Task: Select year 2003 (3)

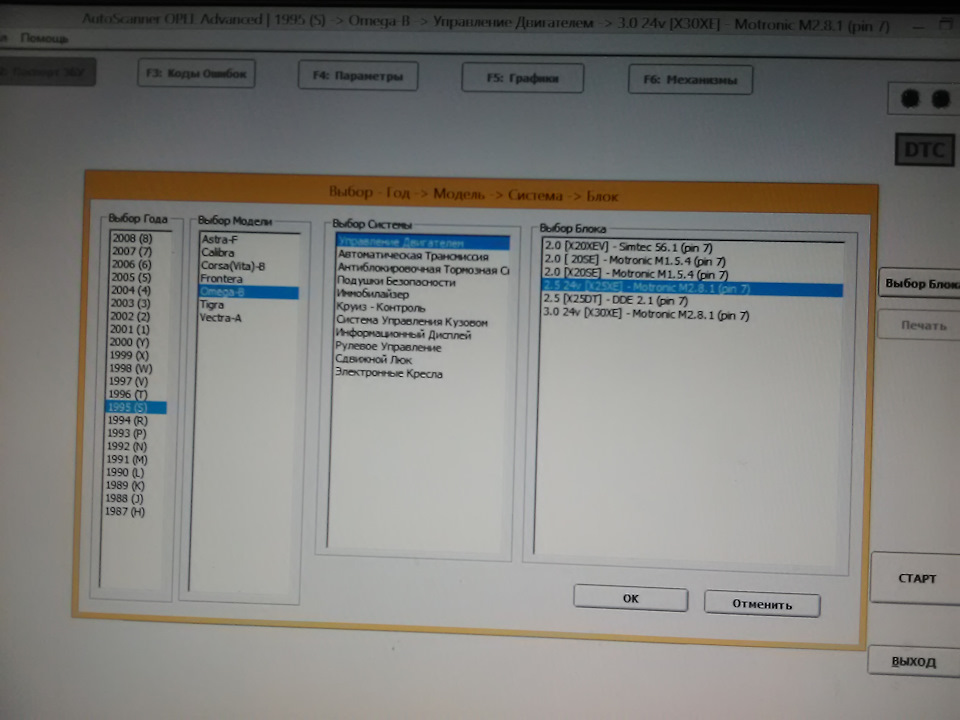Action: [130, 302]
